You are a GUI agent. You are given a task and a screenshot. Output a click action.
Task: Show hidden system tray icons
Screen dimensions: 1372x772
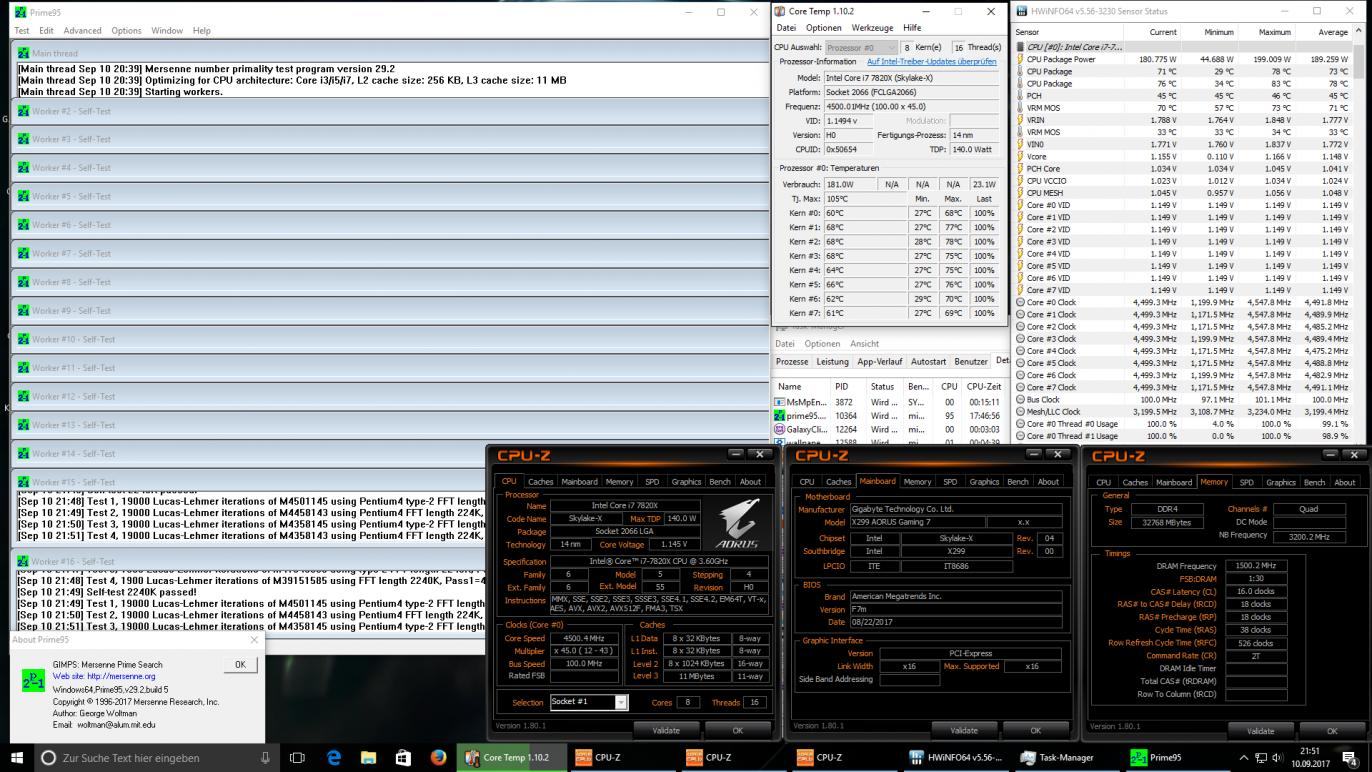1244,757
